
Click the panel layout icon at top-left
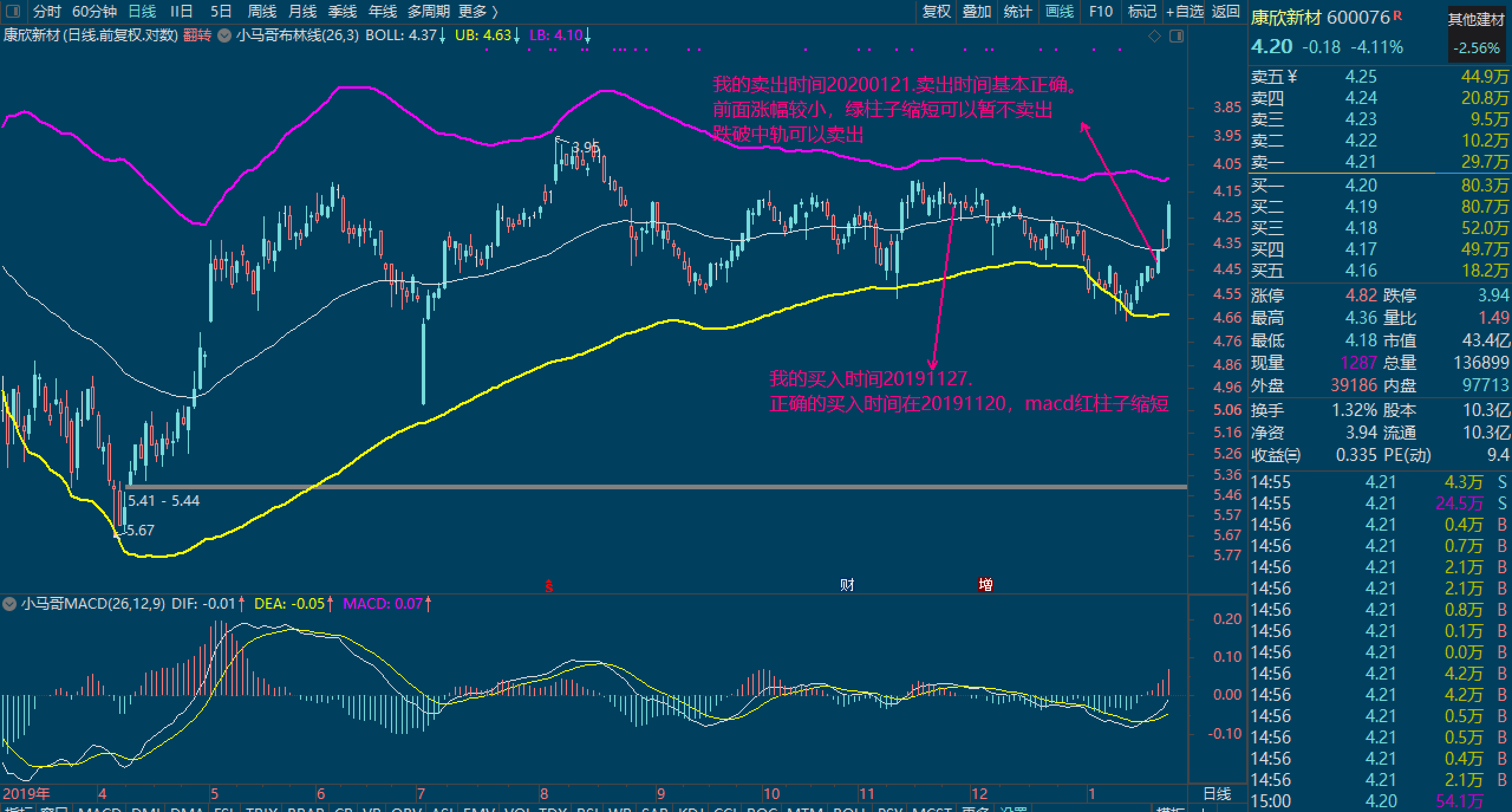[14, 11]
